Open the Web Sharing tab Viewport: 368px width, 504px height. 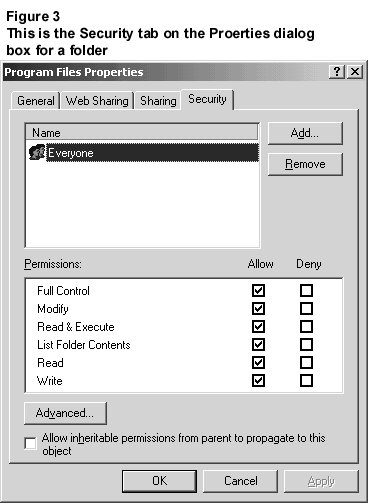97,101
